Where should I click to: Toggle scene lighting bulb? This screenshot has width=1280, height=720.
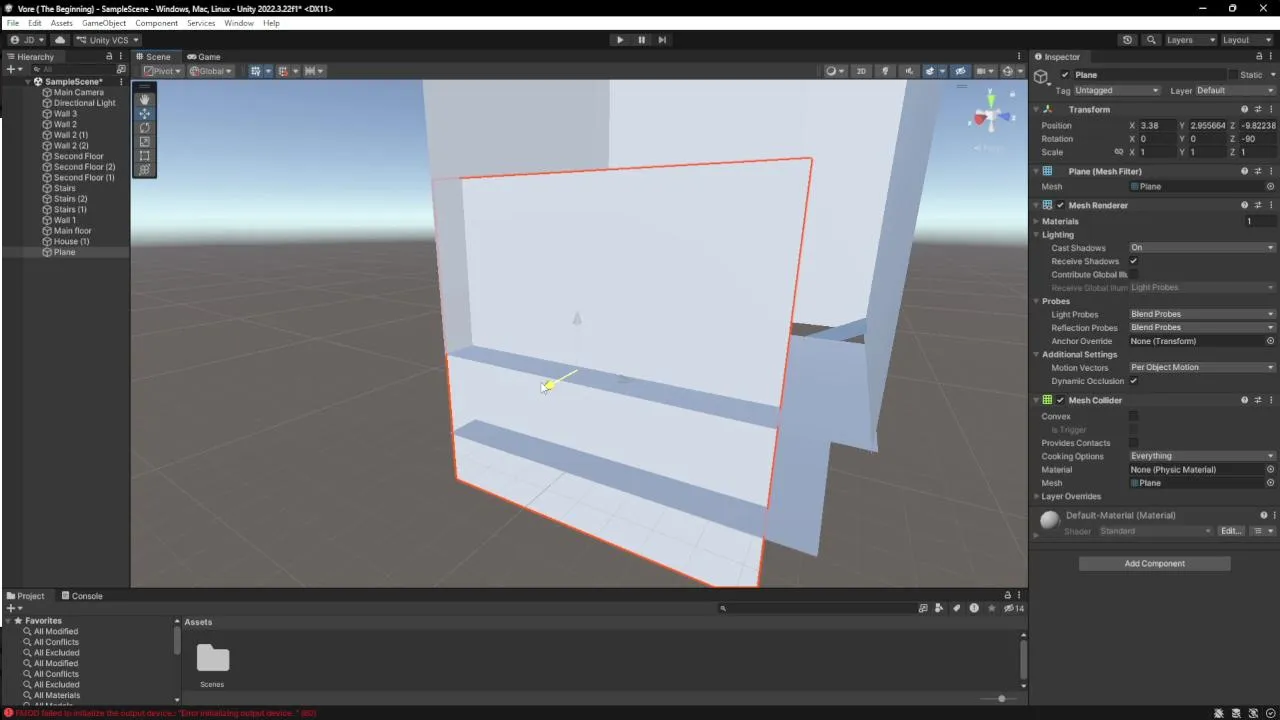coord(885,71)
